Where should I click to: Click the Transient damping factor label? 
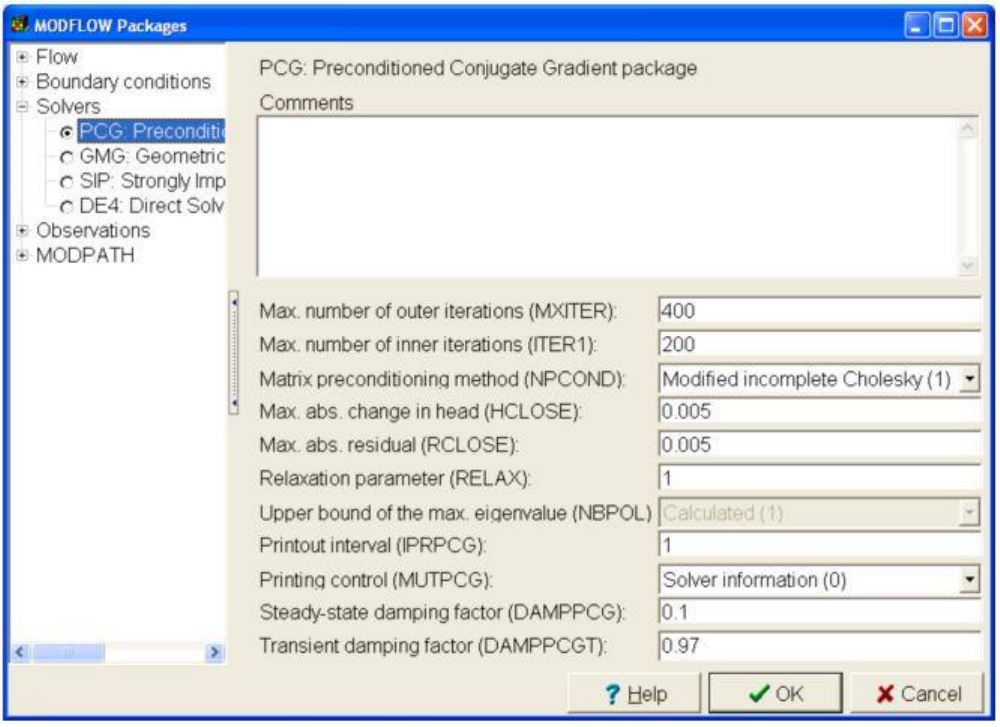point(433,646)
